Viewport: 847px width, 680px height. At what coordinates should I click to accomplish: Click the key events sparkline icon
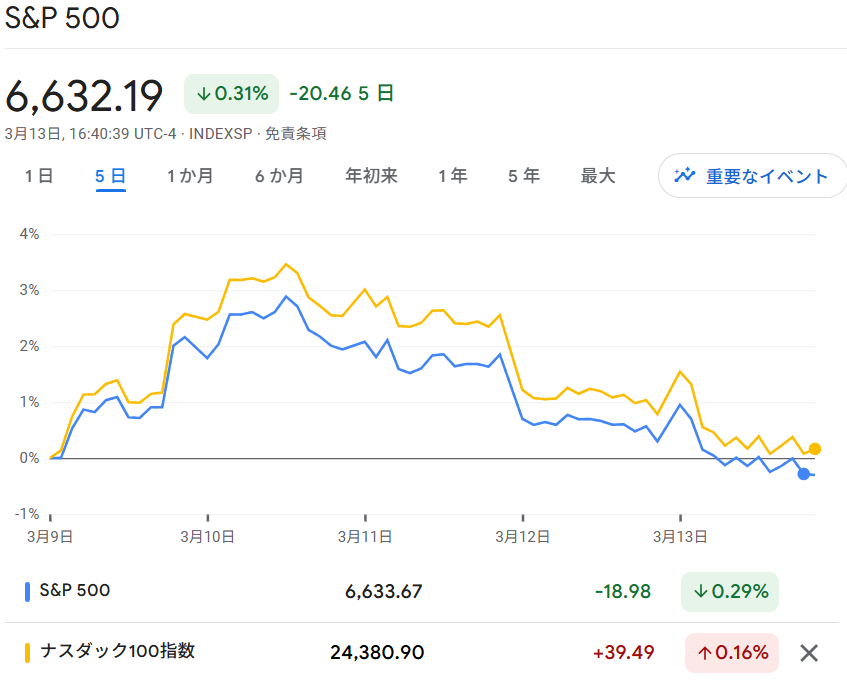(685, 175)
